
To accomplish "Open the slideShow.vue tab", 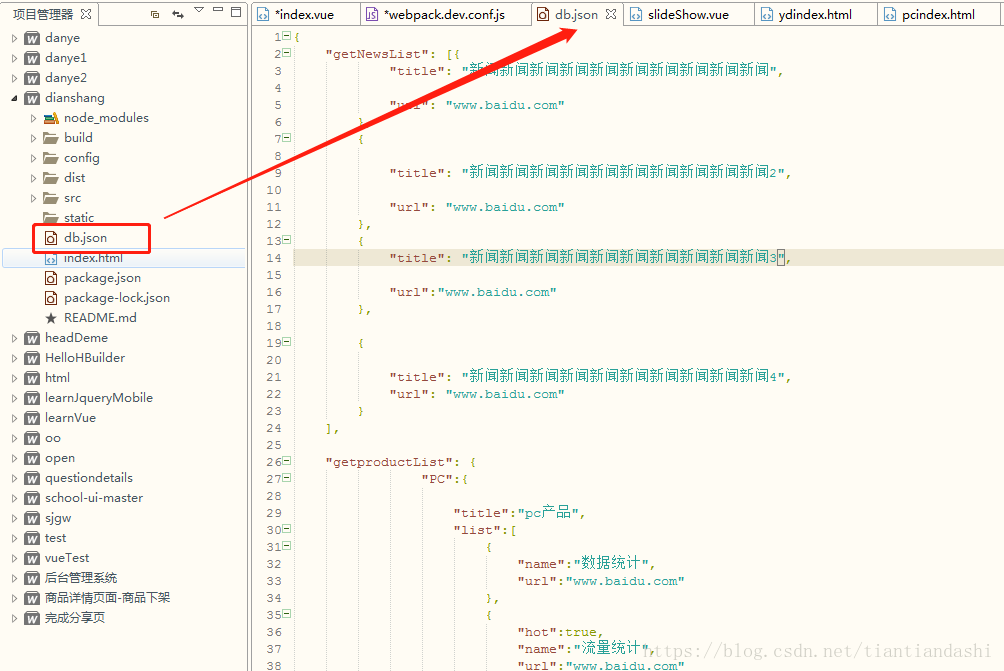I will [688, 14].
